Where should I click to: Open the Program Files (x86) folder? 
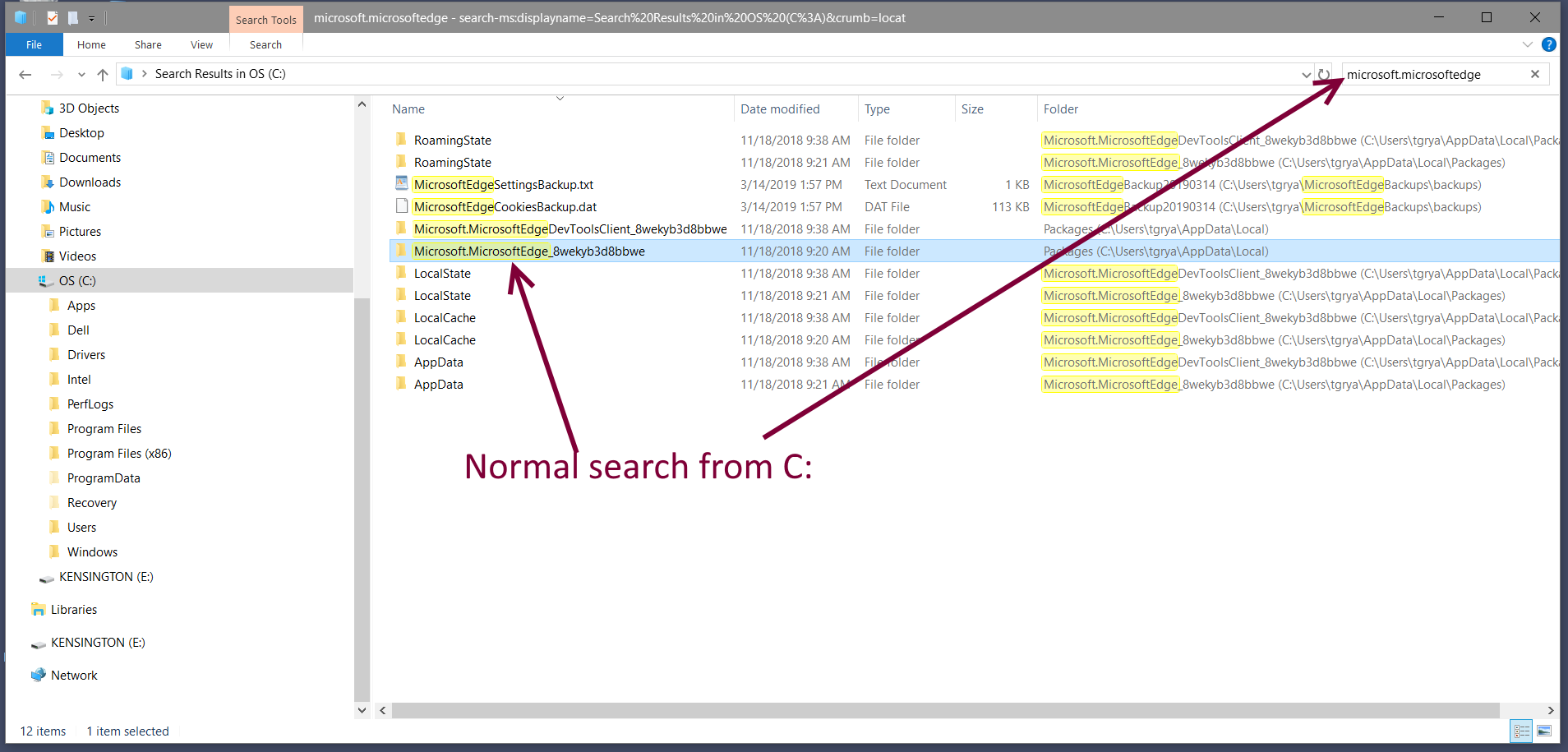pyautogui.click(x=119, y=454)
